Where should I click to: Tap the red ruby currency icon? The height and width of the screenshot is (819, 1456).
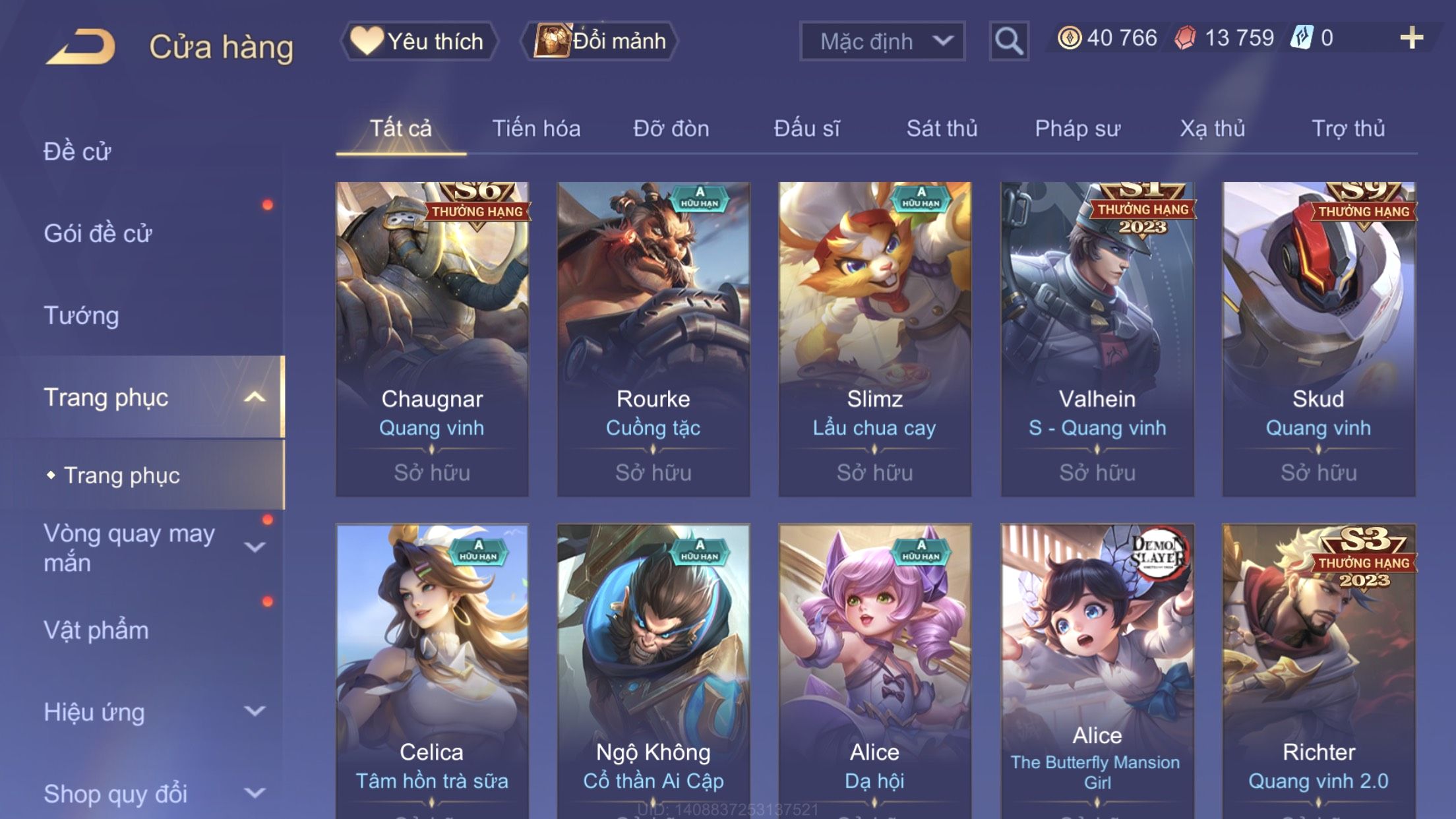[1186, 38]
